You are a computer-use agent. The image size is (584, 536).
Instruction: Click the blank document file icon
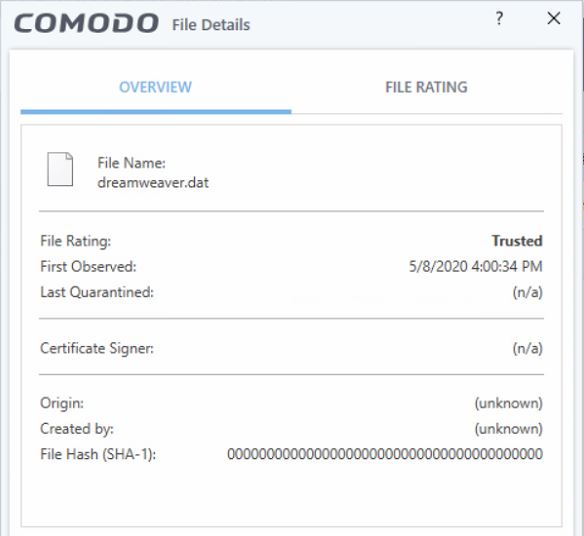click(60, 169)
